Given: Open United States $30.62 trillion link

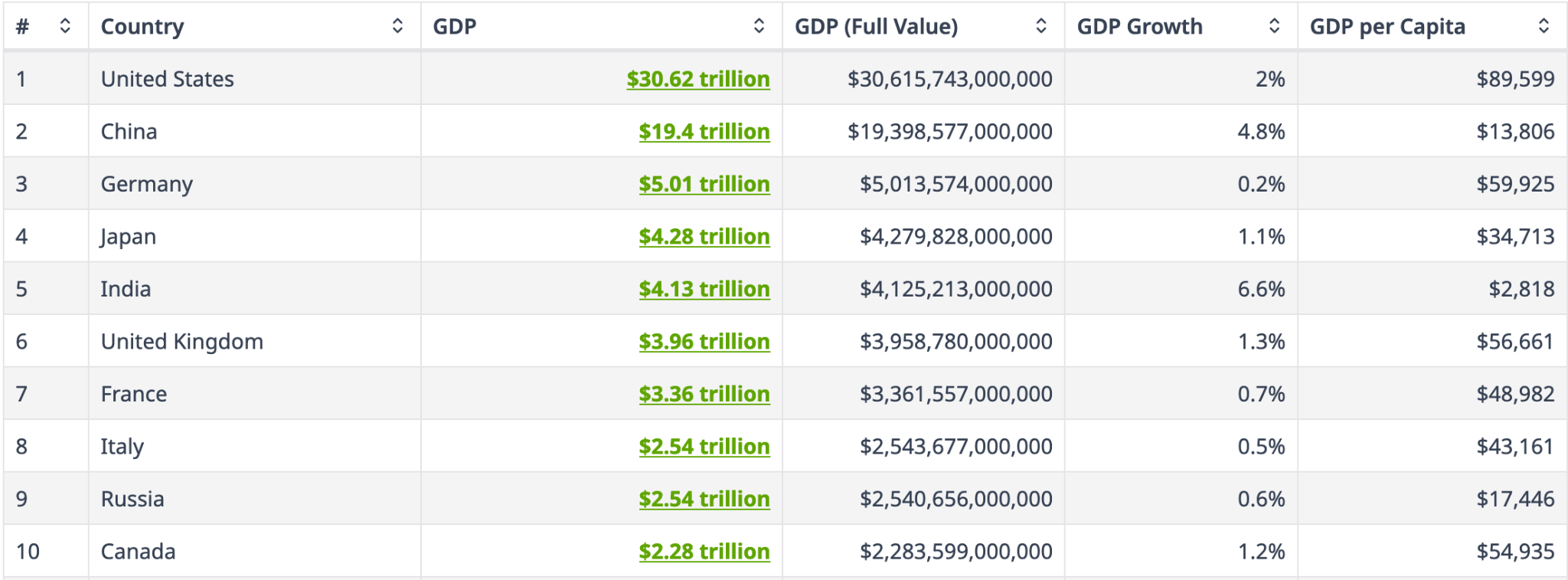Looking at the screenshot, I should pos(697,79).
